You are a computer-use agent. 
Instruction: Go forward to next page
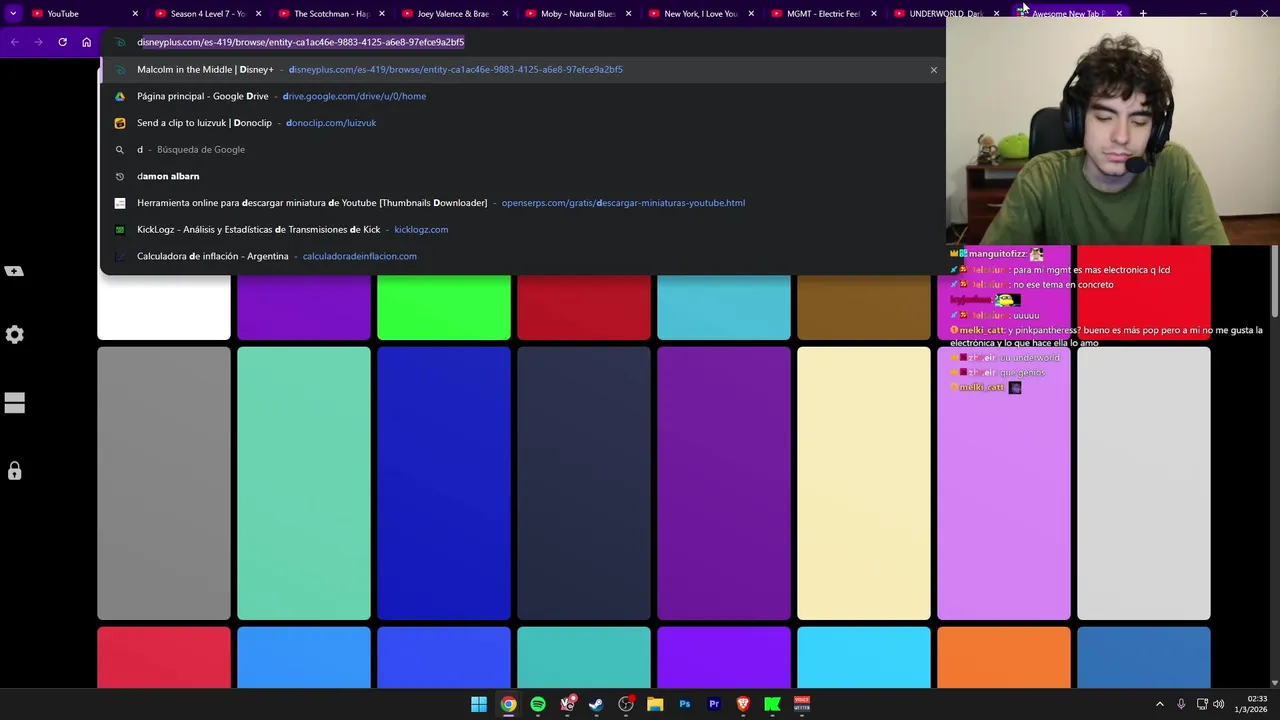coord(38,42)
